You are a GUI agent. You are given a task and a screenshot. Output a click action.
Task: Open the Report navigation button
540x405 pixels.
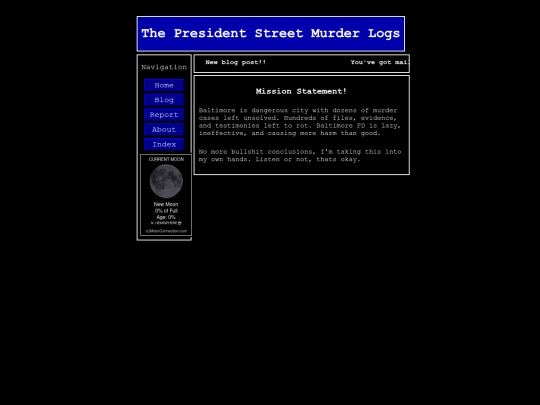pos(164,115)
